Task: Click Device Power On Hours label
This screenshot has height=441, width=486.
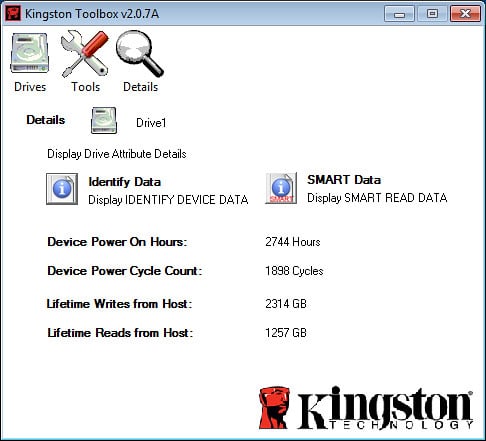Action: tap(117, 242)
